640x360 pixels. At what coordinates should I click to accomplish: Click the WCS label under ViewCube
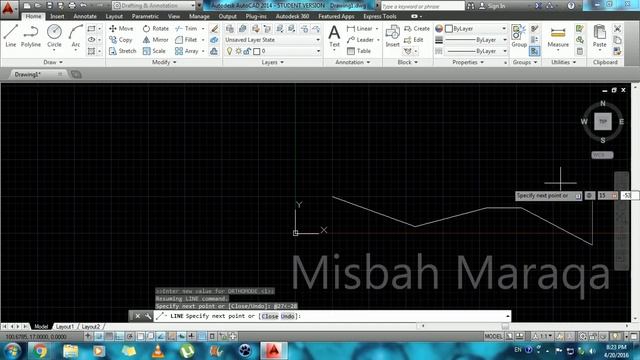(x=602, y=155)
